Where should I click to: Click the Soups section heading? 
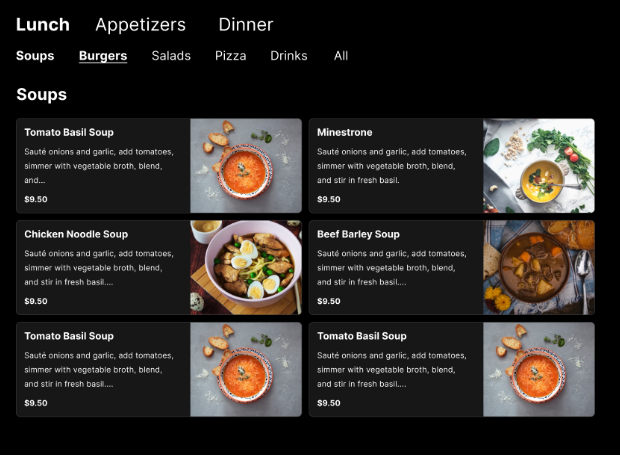click(41, 95)
